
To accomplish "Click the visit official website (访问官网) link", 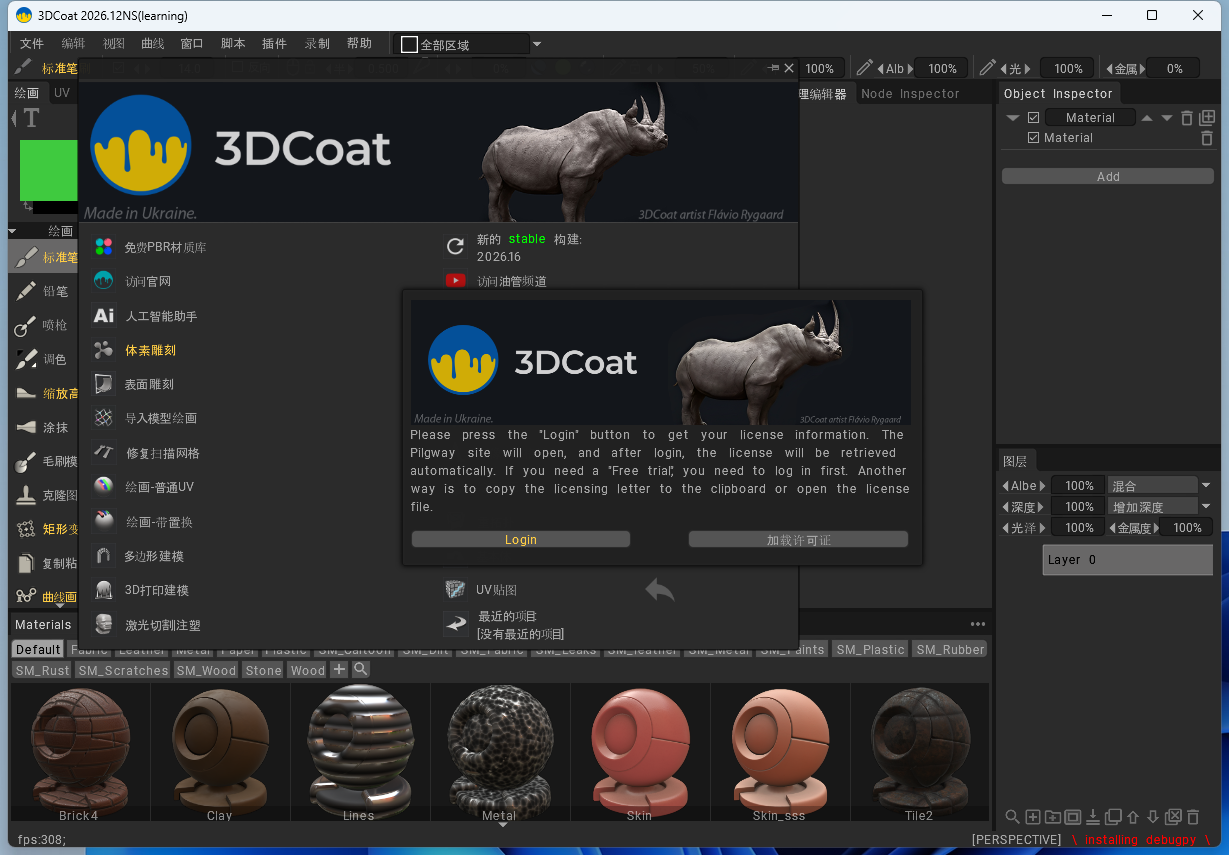I will click(148, 281).
